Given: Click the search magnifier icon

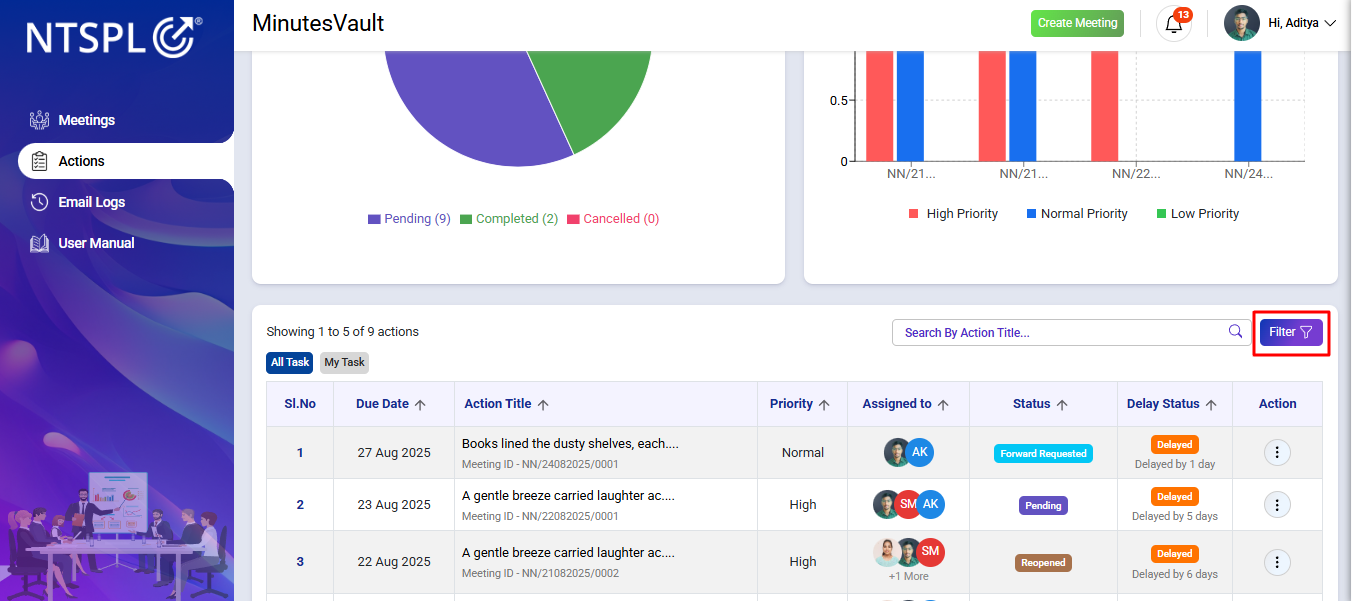Looking at the screenshot, I should 1236,332.
